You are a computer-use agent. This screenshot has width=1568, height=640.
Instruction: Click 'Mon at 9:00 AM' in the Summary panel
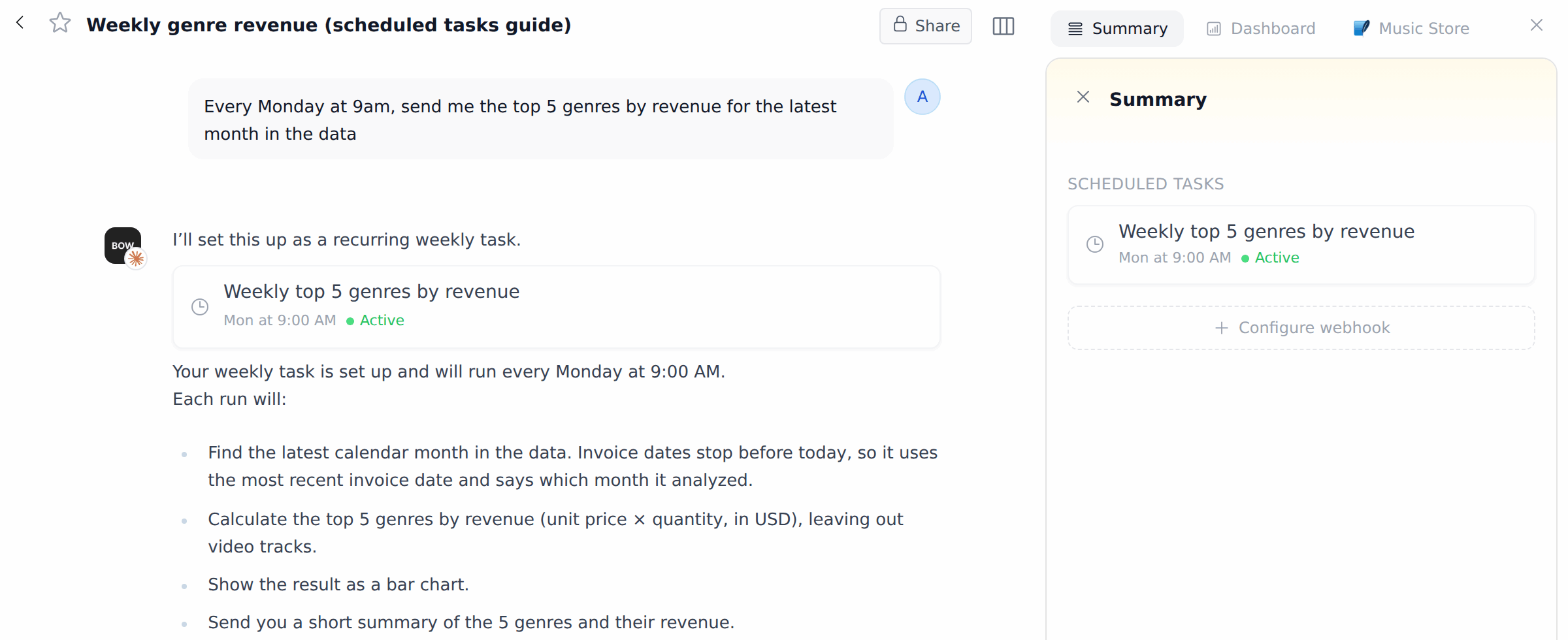click(1175, 258)
